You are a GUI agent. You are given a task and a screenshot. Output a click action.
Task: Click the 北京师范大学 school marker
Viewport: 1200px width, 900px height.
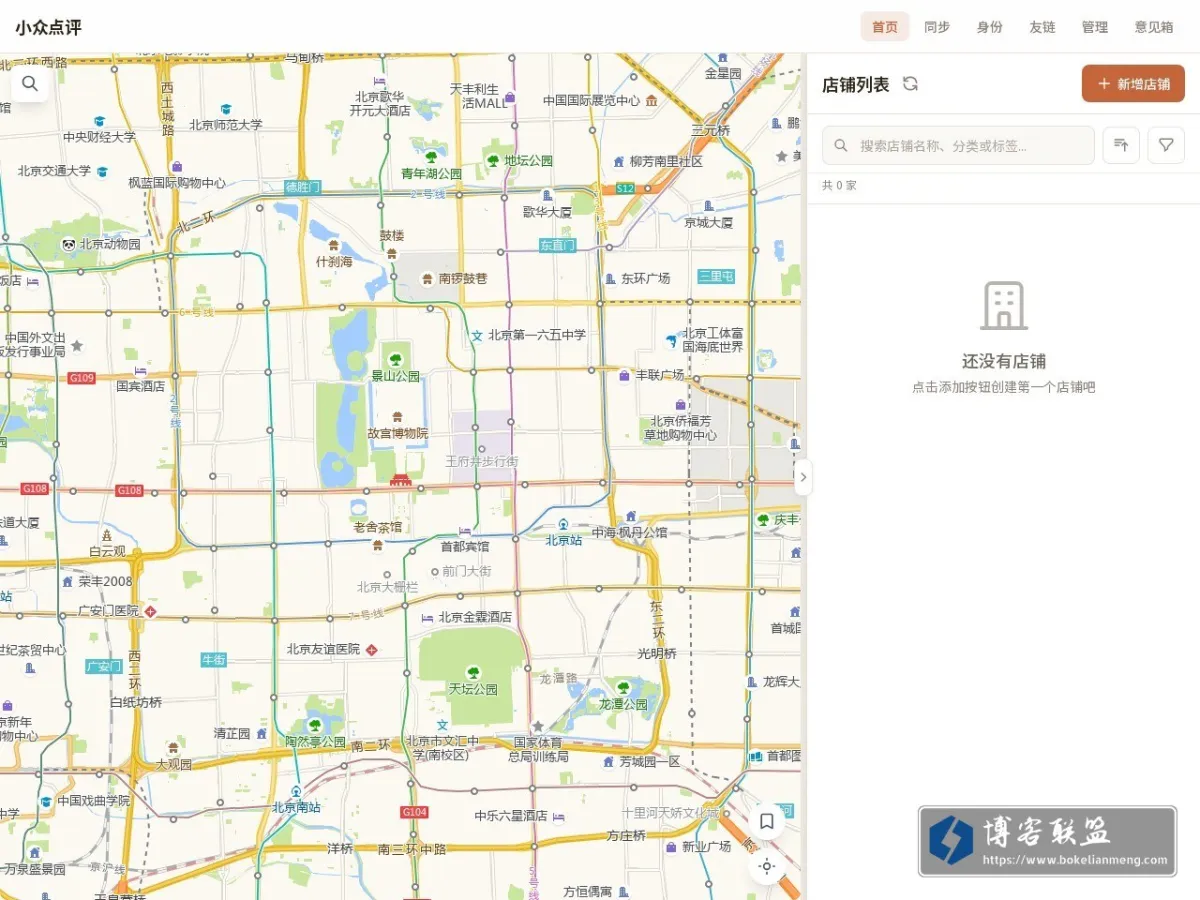pyautogui.click(x=226, y=108)
